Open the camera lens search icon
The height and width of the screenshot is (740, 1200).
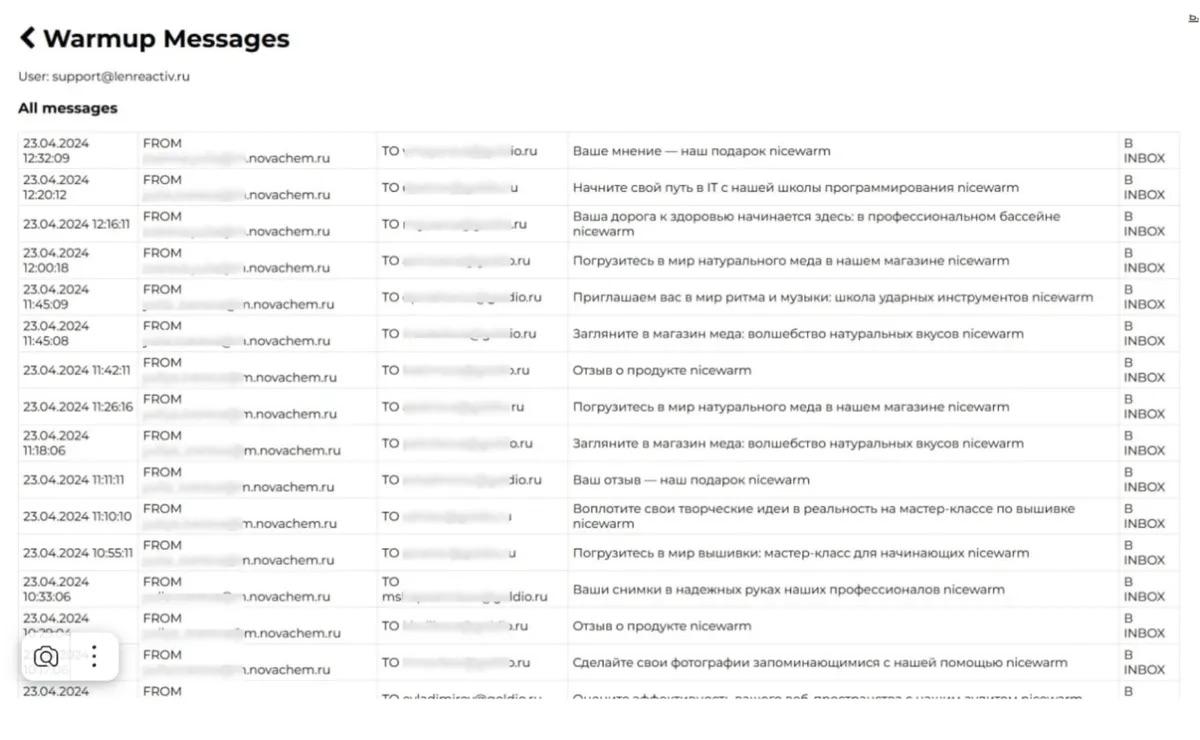[x=45, y=657]
